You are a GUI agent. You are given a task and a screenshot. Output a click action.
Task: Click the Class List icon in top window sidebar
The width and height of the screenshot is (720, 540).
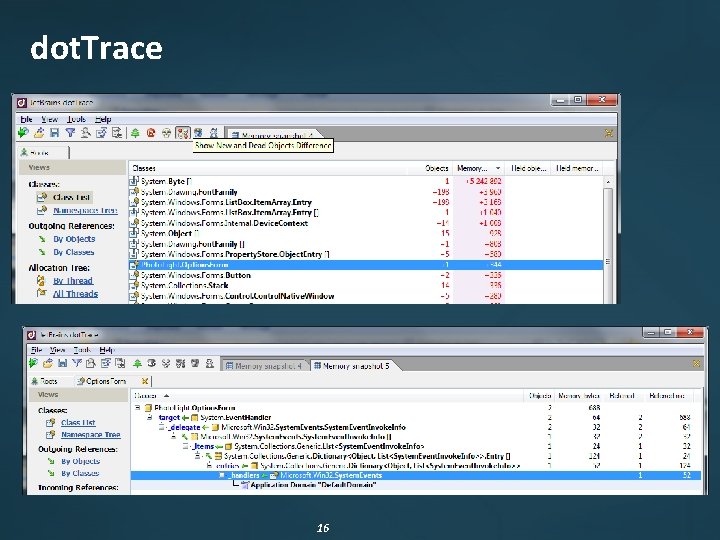42,197
